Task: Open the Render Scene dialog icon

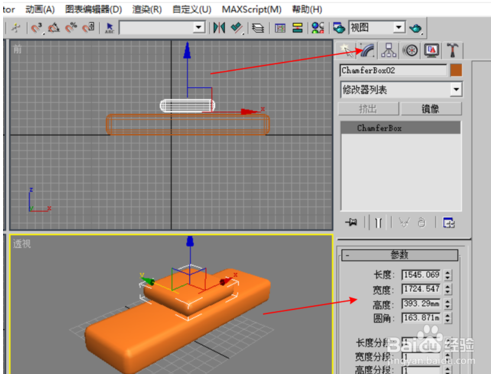Action: pos(339,28)
